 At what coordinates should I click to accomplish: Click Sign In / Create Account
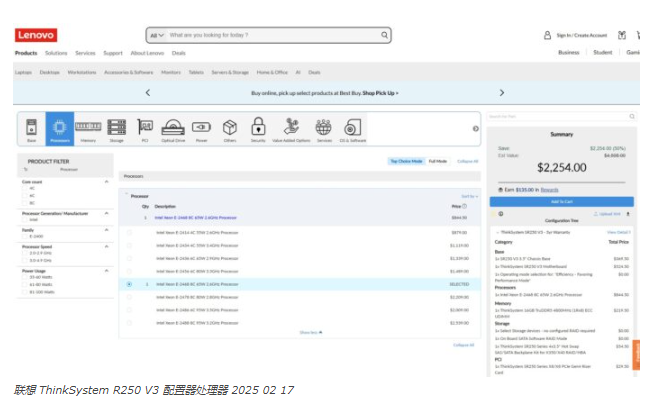[x=582, y=35]
